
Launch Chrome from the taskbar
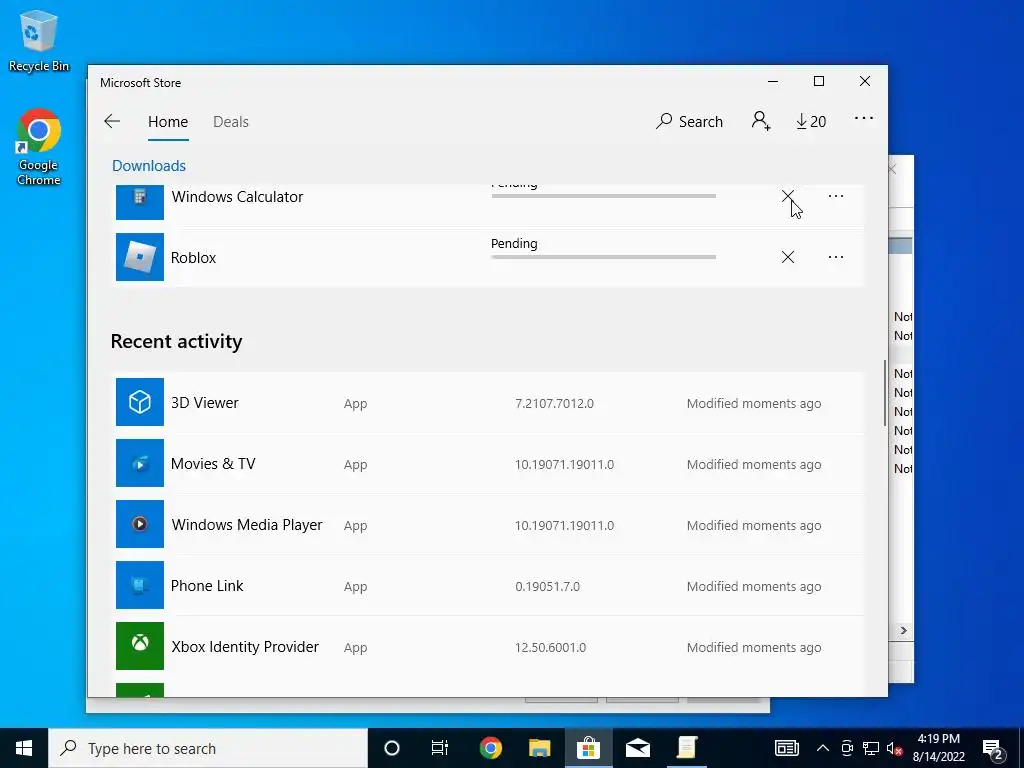(490, 748)
